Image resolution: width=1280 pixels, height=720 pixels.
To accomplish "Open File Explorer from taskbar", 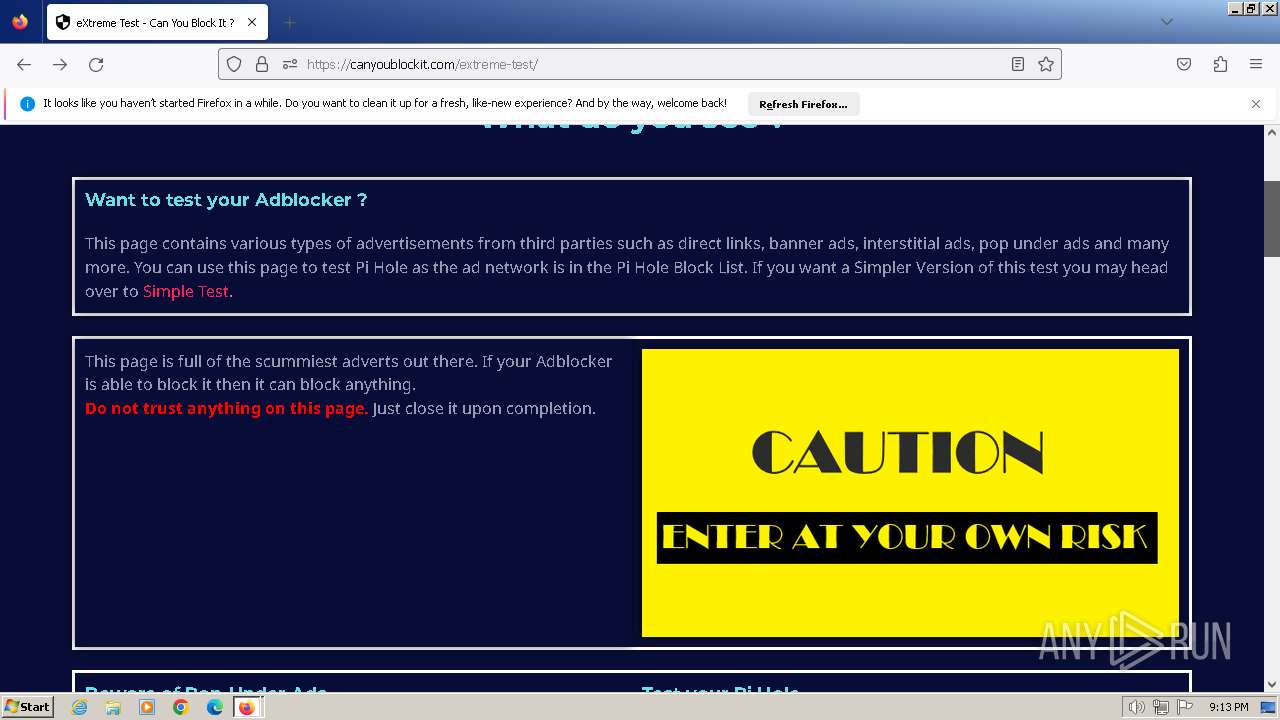I will 113,707.
